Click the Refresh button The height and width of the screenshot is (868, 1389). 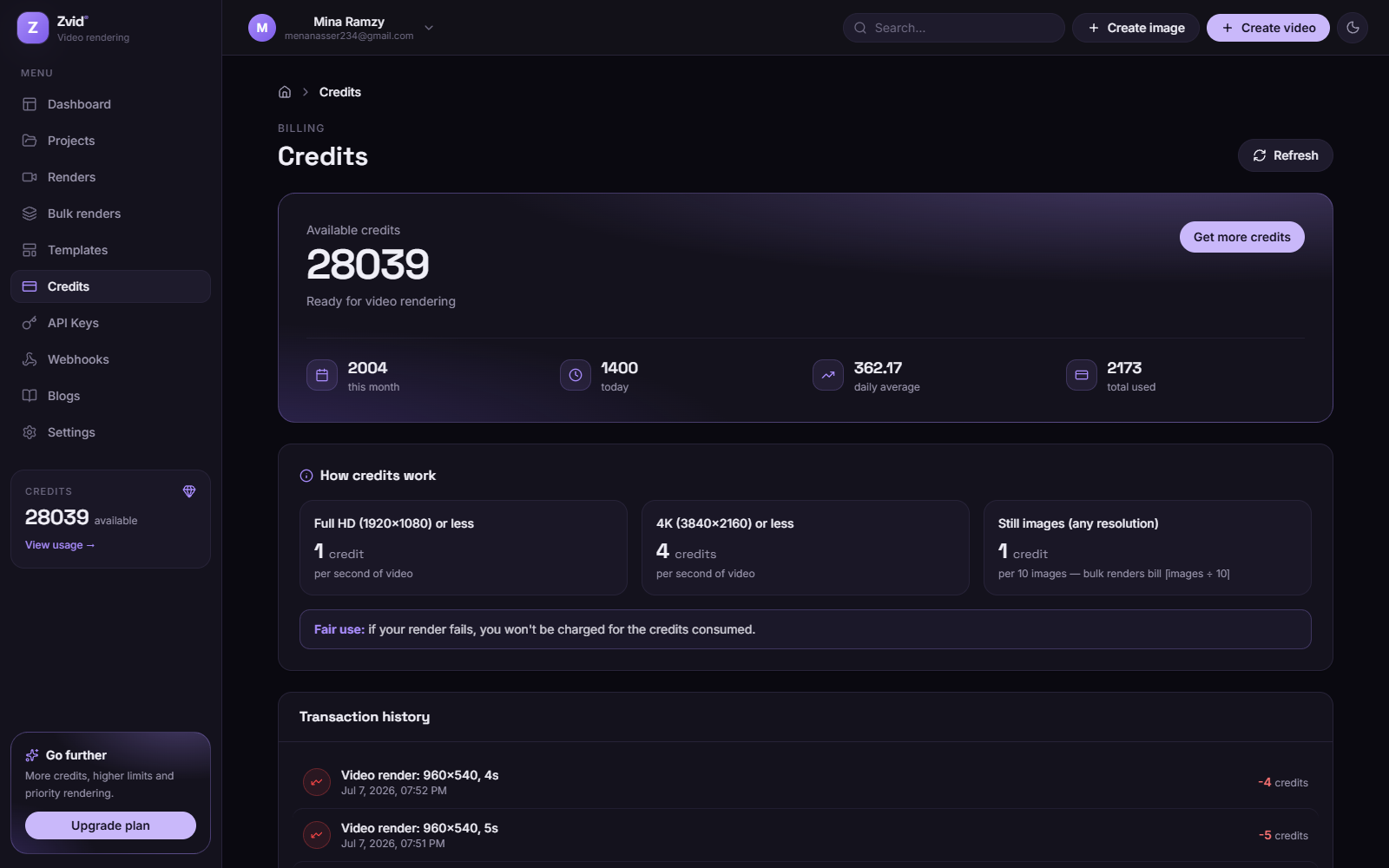(1285, 155)
